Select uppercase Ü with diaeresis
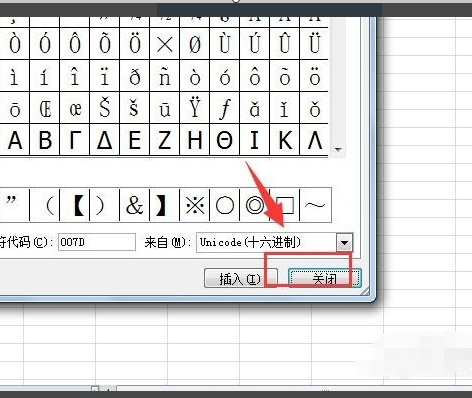 314,44
